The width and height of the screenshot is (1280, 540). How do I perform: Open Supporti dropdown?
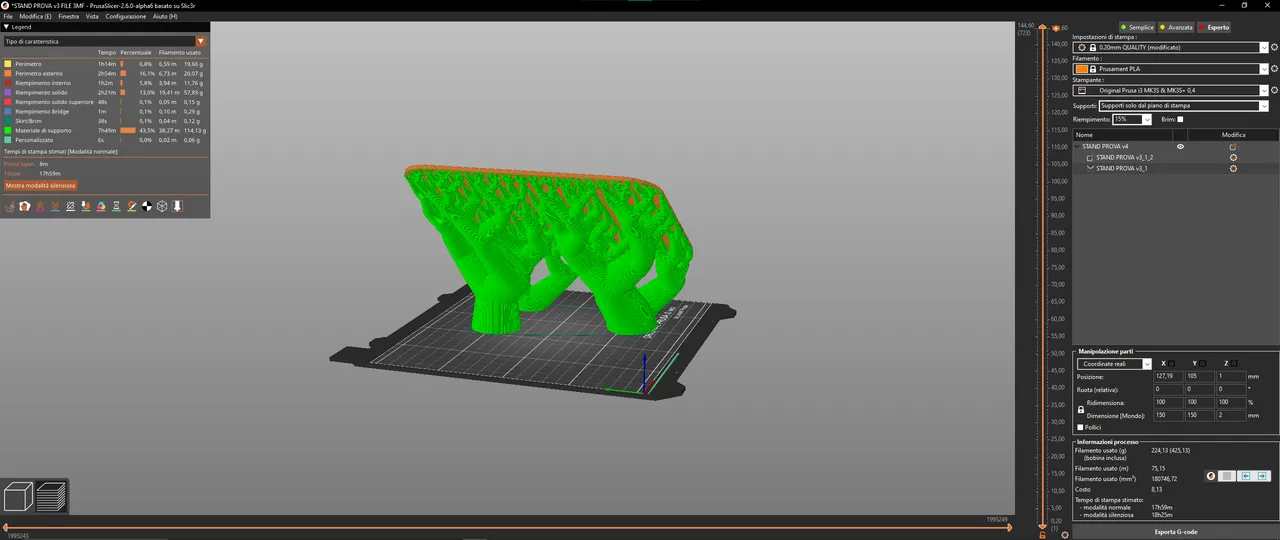1264,105
